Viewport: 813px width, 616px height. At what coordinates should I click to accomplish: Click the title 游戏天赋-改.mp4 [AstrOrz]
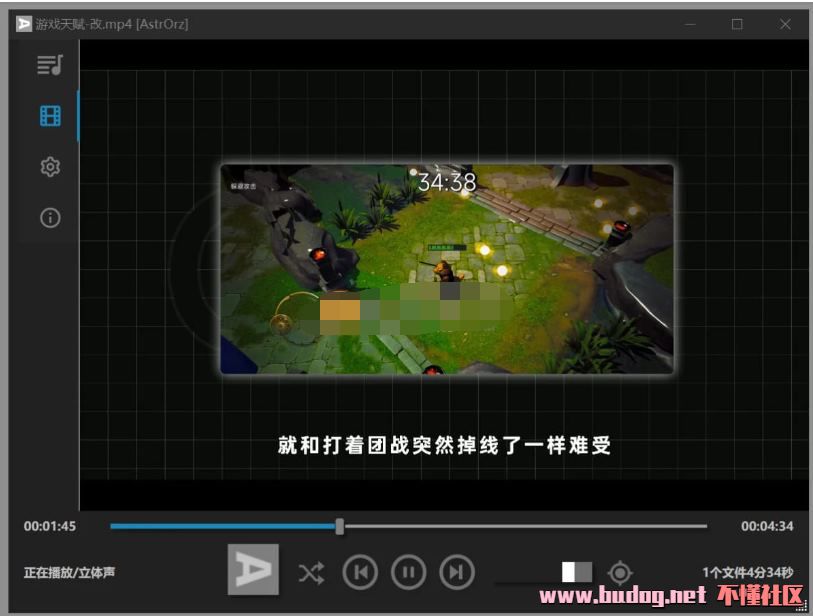pos(112,24)
